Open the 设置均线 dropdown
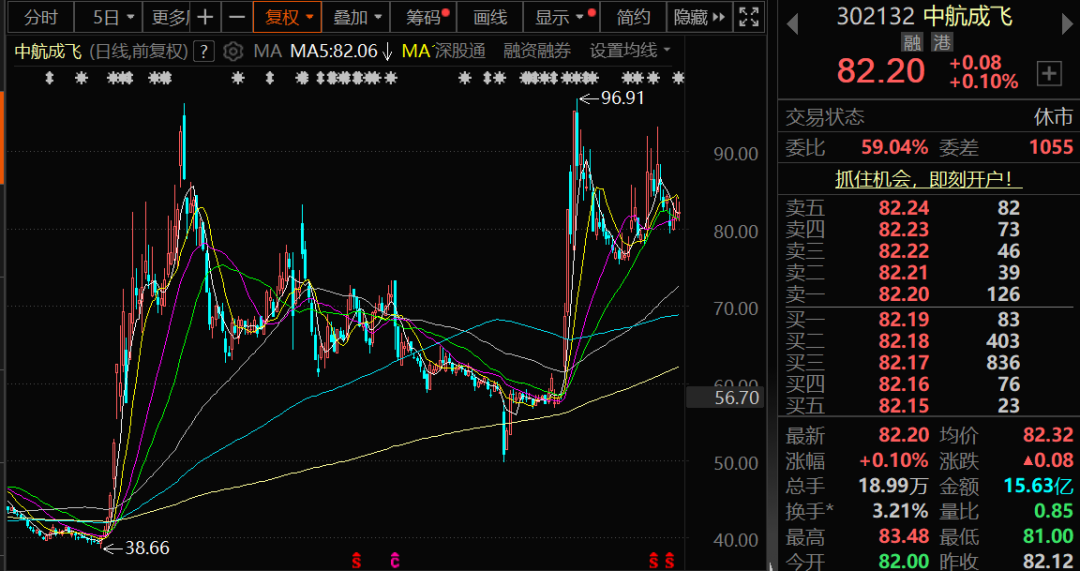 point(630,51)
